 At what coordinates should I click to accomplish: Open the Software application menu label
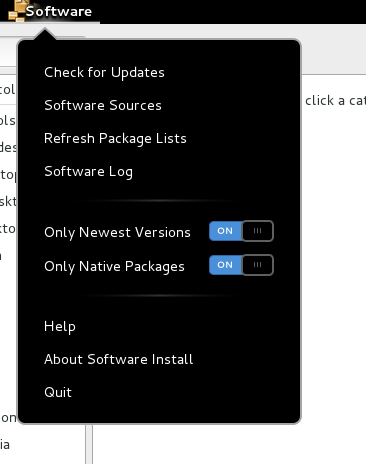59,11
